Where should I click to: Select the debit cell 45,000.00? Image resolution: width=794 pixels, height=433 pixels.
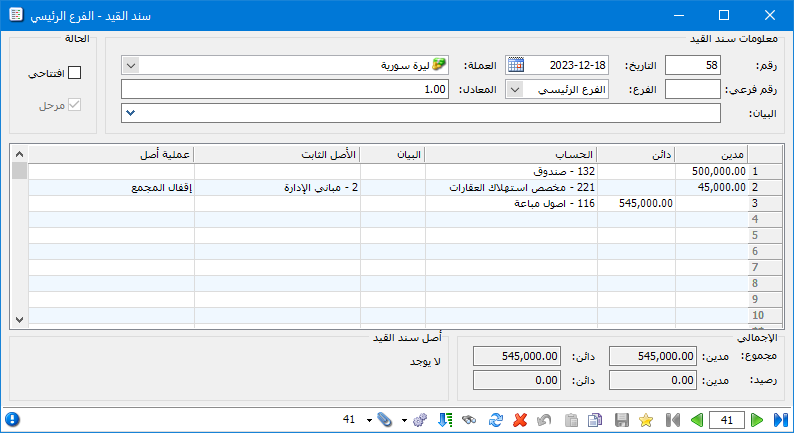711,187
